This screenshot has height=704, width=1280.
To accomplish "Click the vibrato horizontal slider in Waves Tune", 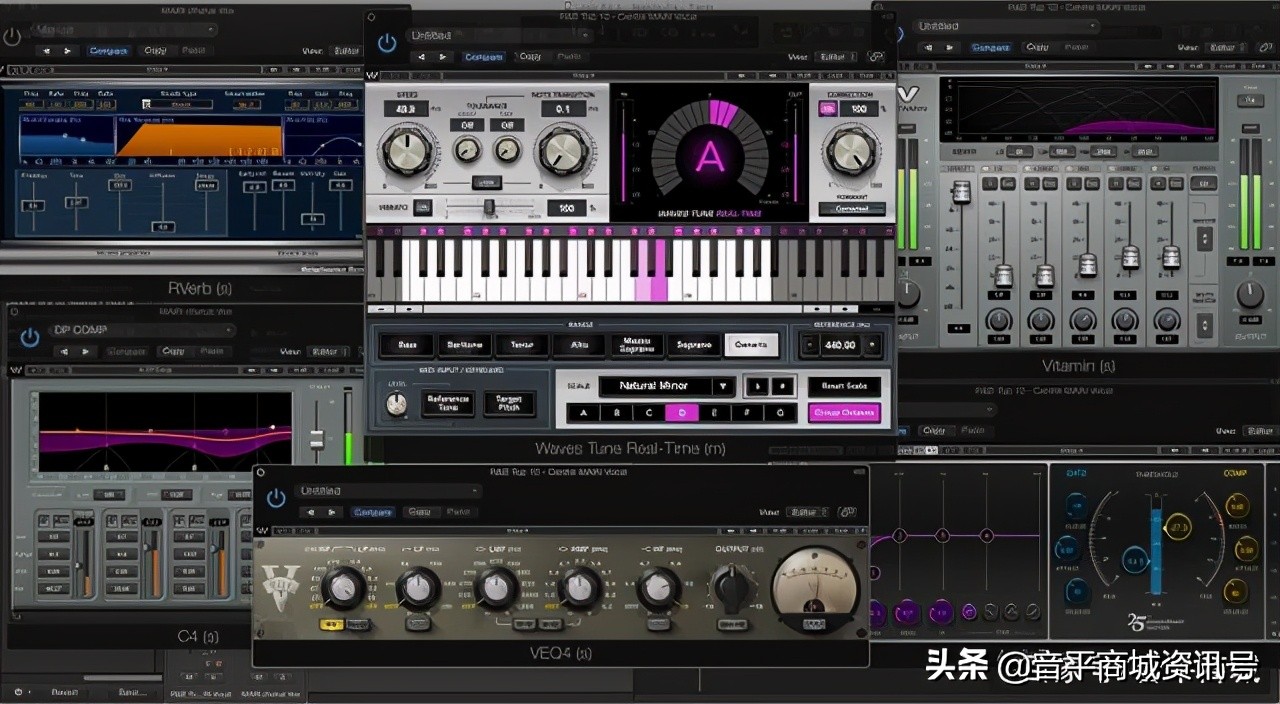I will click(489, 207).
